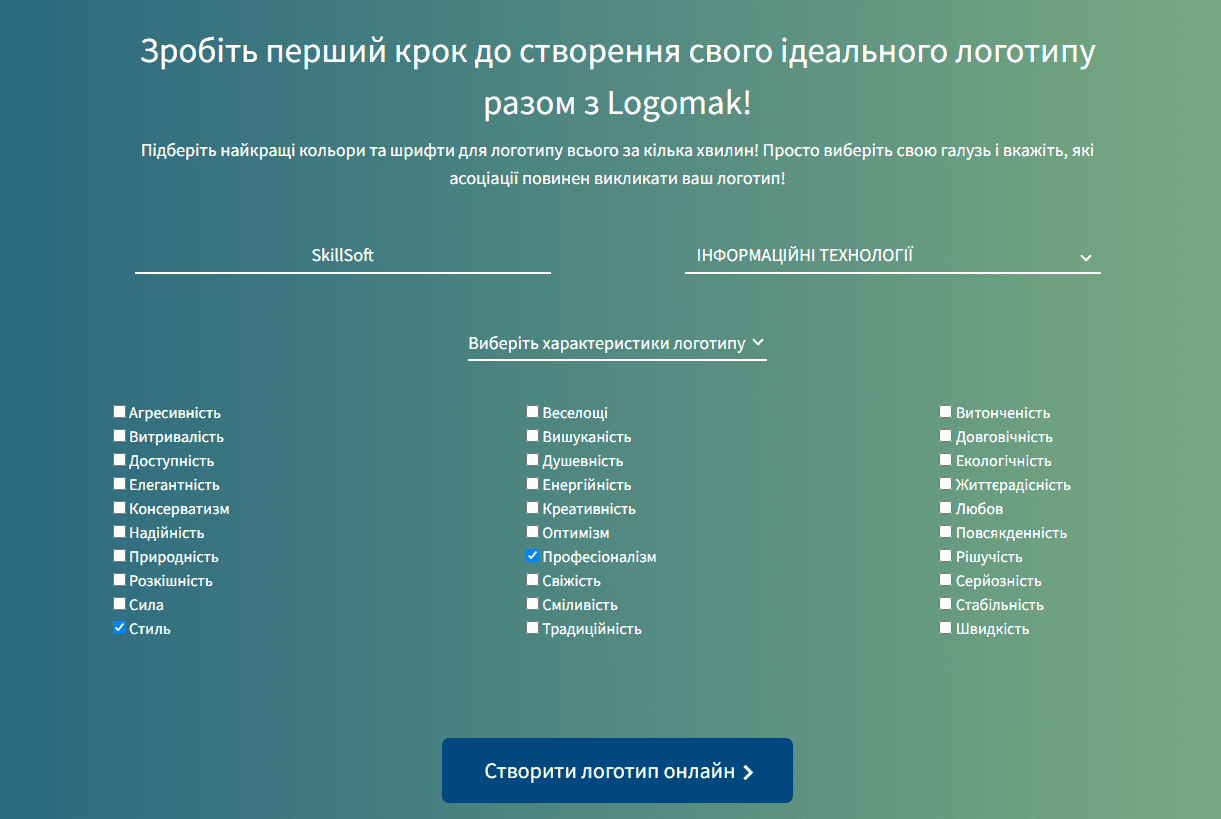
Task: Check the Екологічність option
Action: pos(945,460)
